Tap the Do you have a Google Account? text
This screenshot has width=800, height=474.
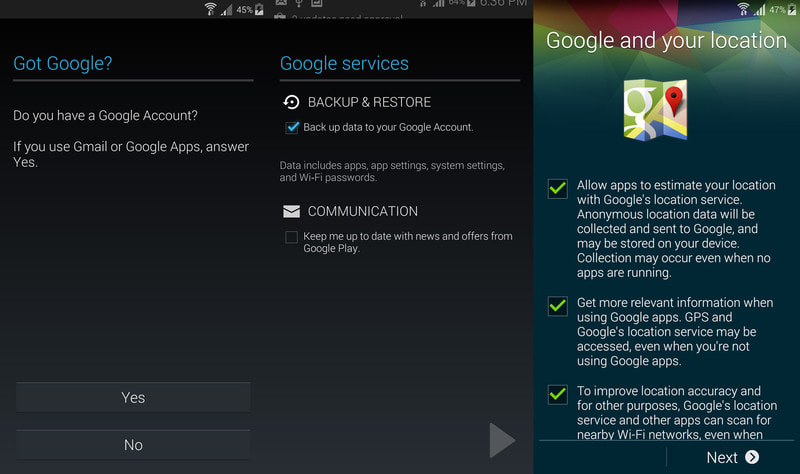tap(106, 116)
